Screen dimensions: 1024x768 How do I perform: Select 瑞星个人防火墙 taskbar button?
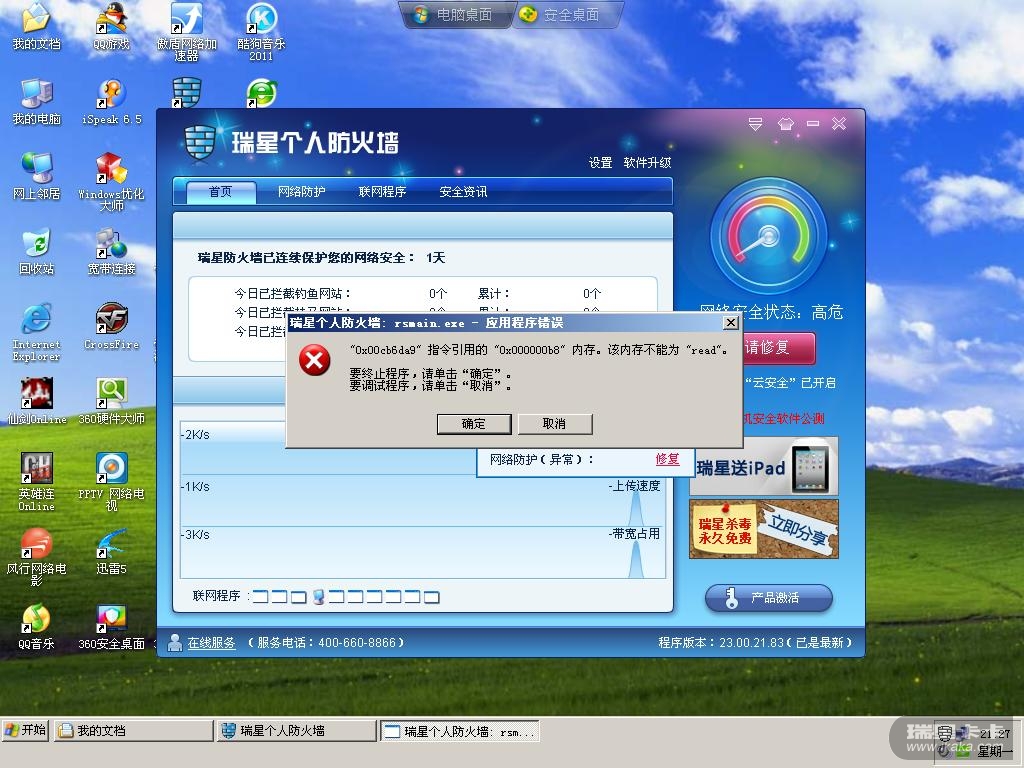pyautogui.click(x=296, y=731)
